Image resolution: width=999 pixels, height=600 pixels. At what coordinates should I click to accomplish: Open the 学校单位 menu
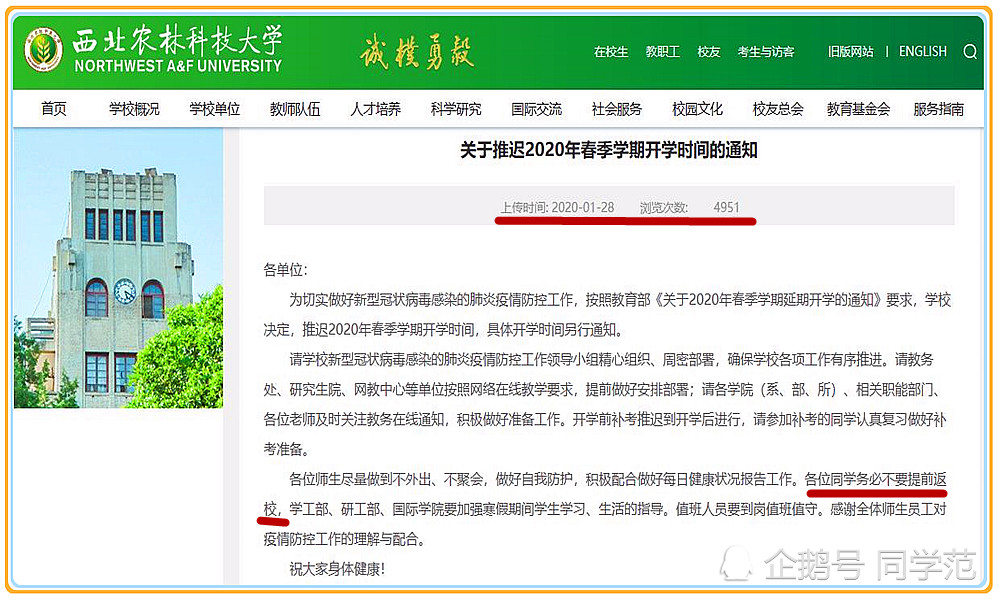coord(214,109)
